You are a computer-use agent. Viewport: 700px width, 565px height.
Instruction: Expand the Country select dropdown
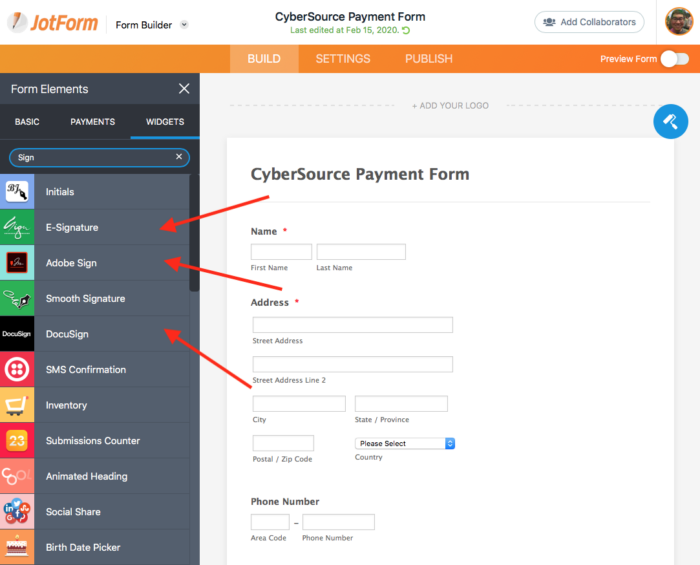[x=405, y=443]
